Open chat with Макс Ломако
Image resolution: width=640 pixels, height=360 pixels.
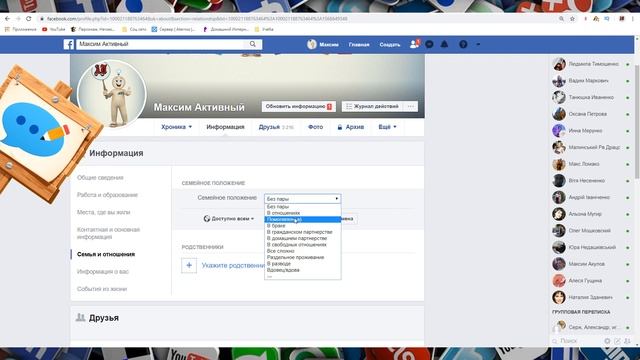tap(591, 164)
